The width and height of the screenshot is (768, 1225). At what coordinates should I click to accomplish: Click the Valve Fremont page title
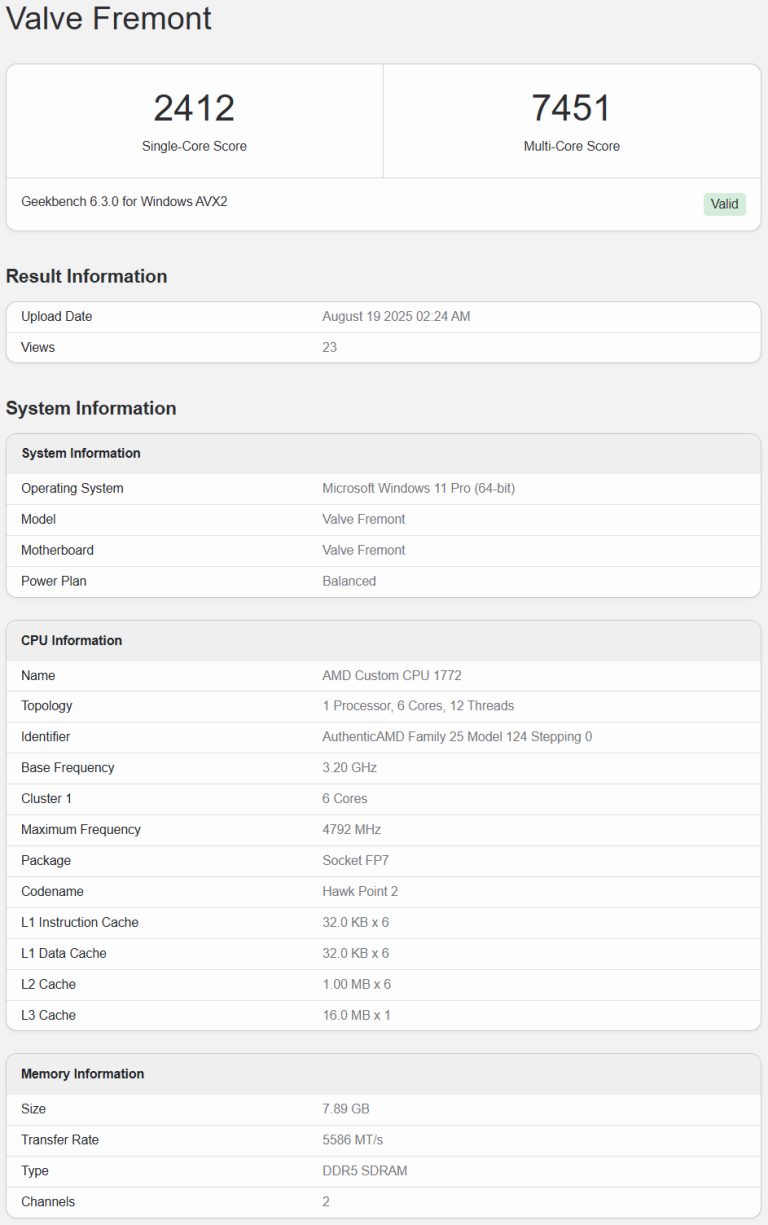(109, 18)
